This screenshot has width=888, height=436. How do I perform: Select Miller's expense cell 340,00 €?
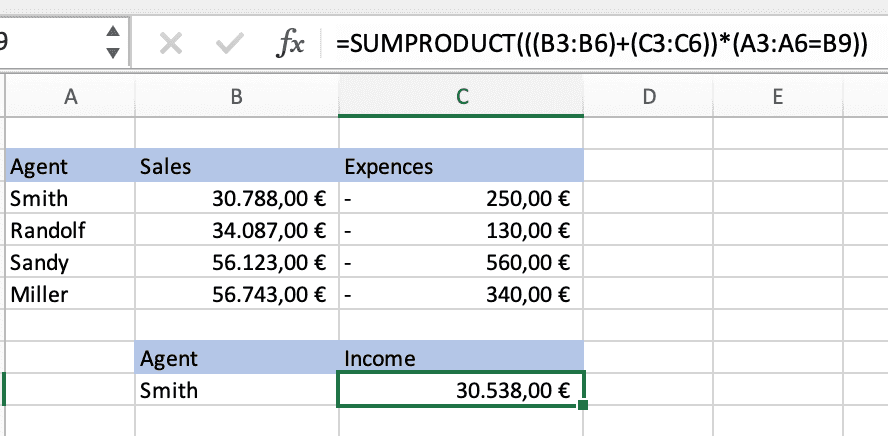coord(461,295)
